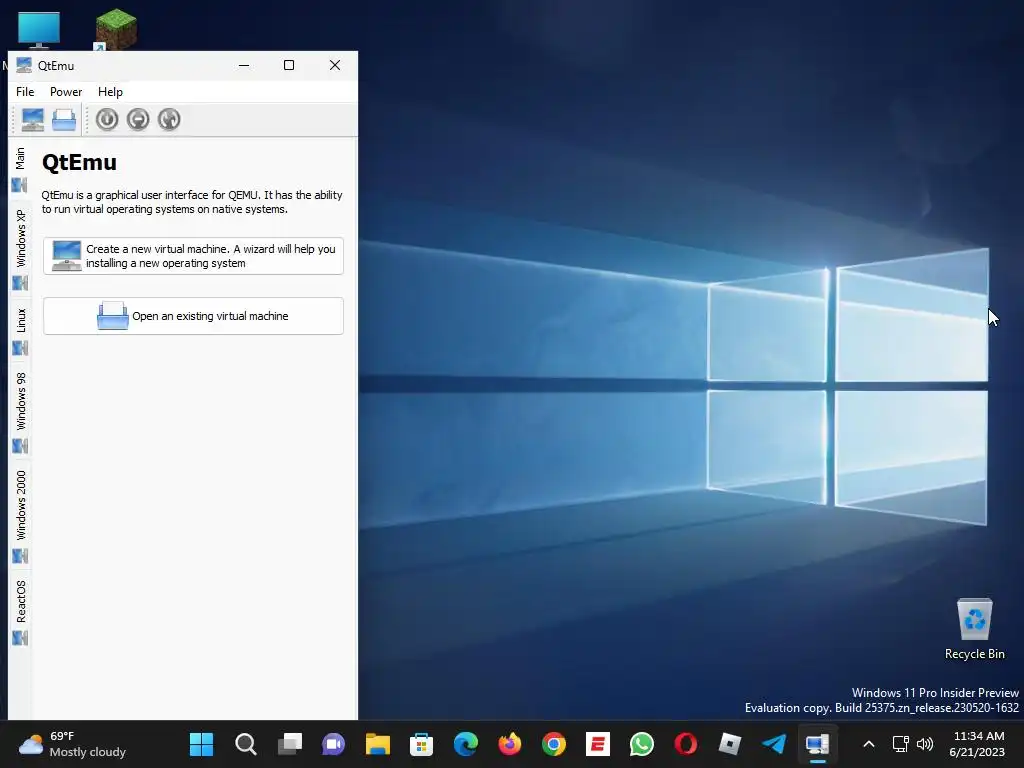1024x768 pixels.
Task: Switch to the Main vertical tab
Action: point(20,169)
